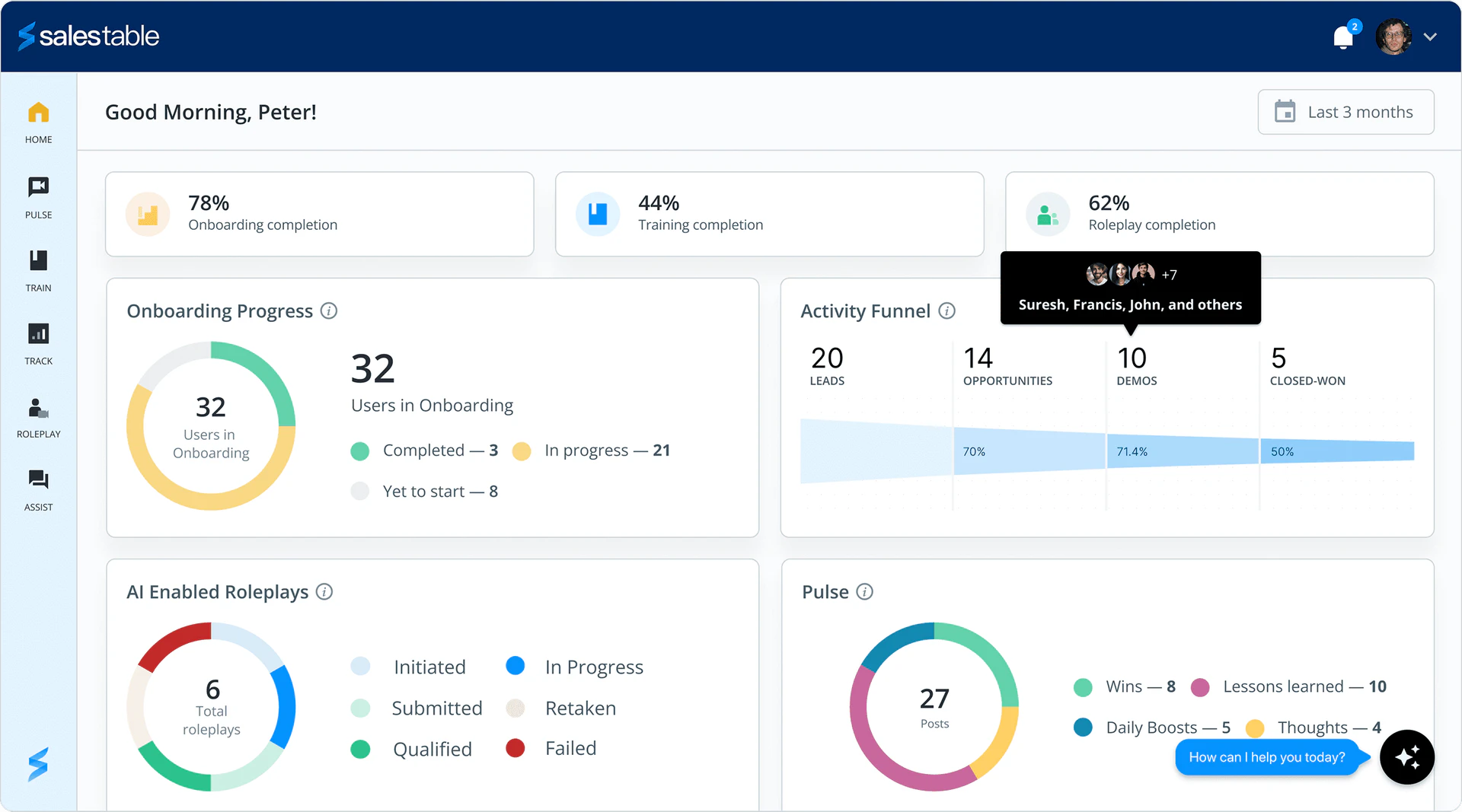Click the Activity Funnel info icon
This screenshot has height=812, width=1462.
pyautogui.click(x=947, y=310)
